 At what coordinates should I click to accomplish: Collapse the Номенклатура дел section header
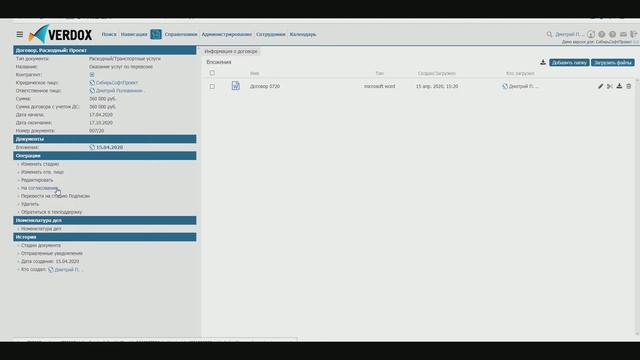(104, 220)
